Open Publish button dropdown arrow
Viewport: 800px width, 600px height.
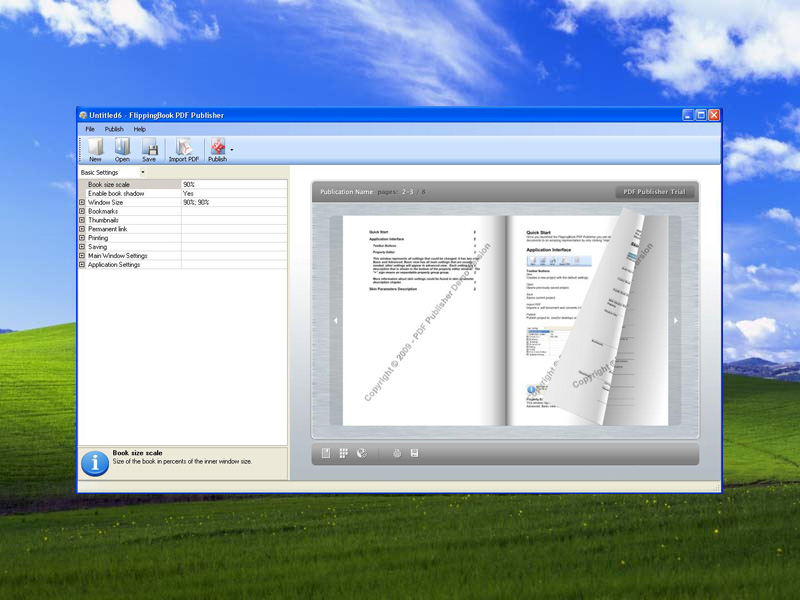pyautogui.click(x=232, y=150)
